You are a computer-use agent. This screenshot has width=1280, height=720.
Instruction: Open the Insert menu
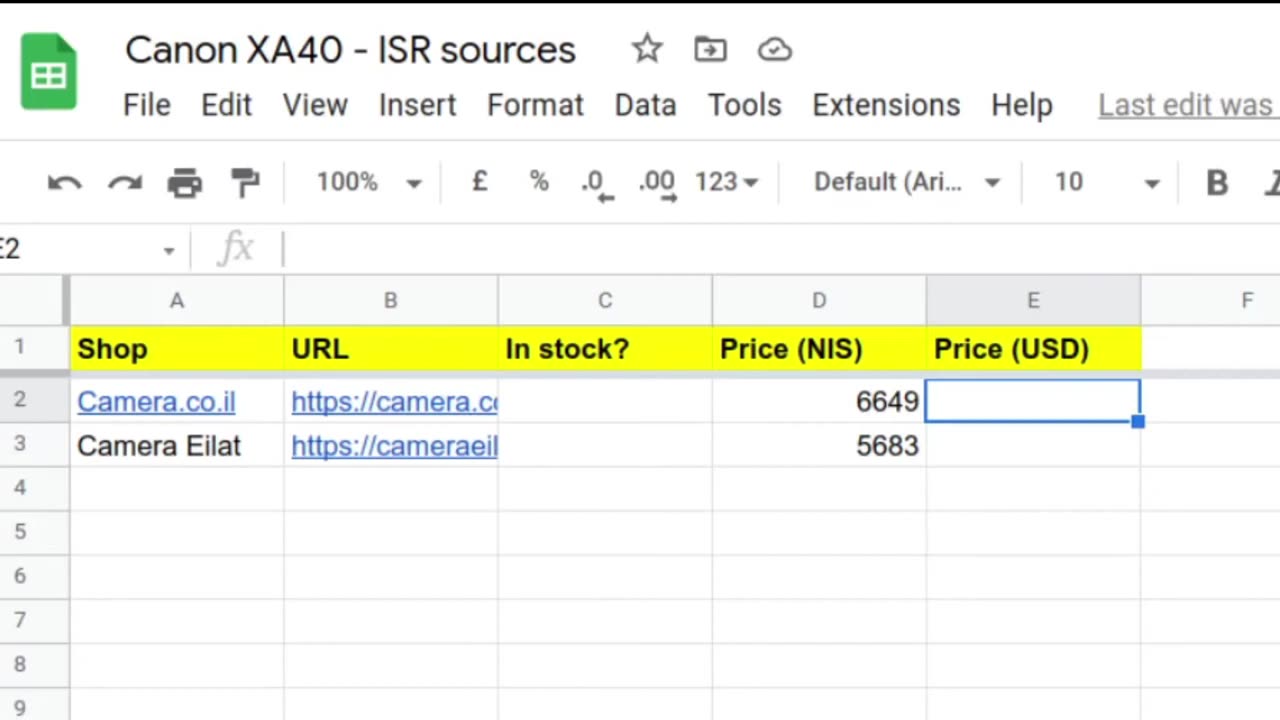point(417,105)
